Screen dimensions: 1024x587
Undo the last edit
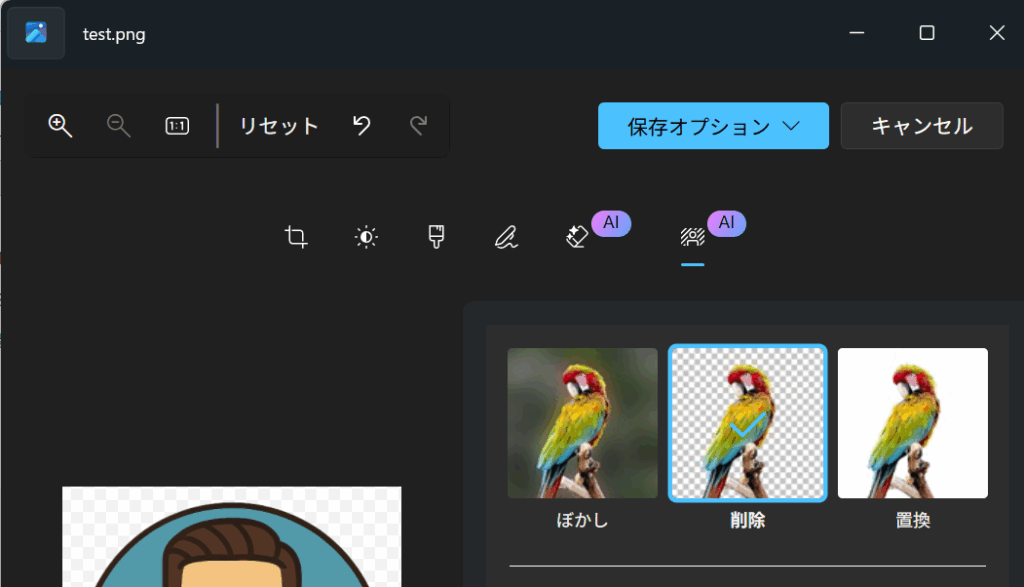(362, 126)
